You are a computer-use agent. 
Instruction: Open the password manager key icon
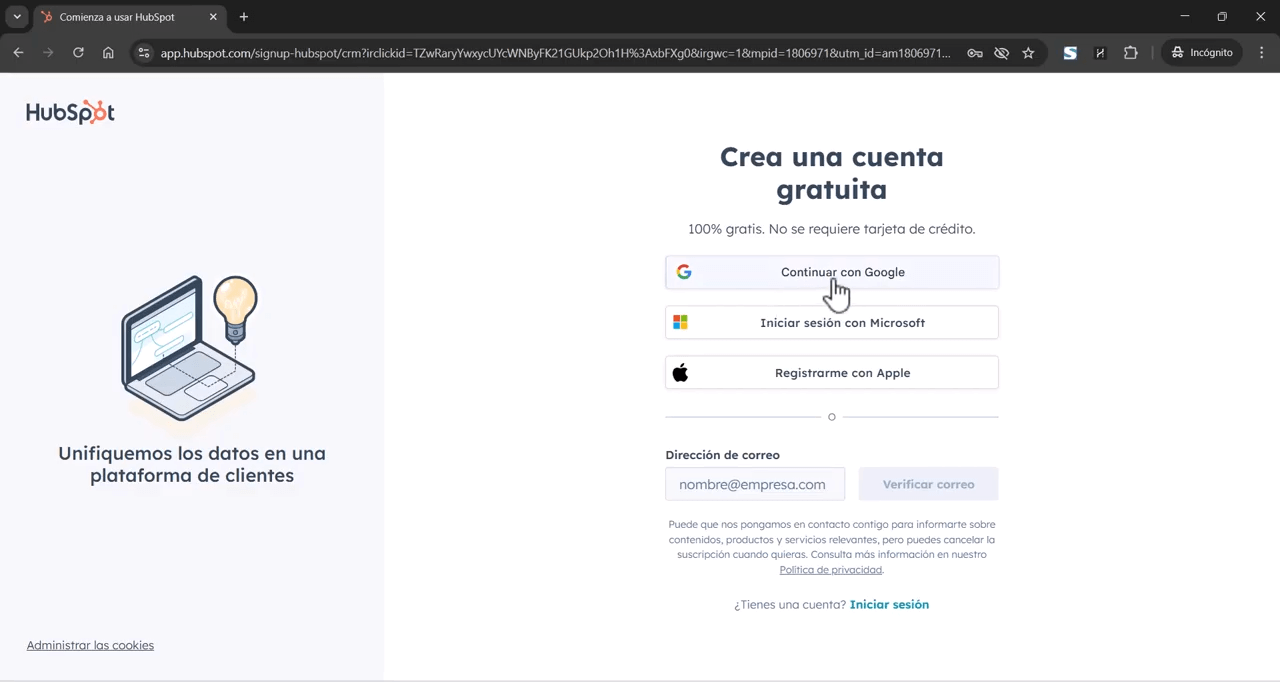[974, 53]
